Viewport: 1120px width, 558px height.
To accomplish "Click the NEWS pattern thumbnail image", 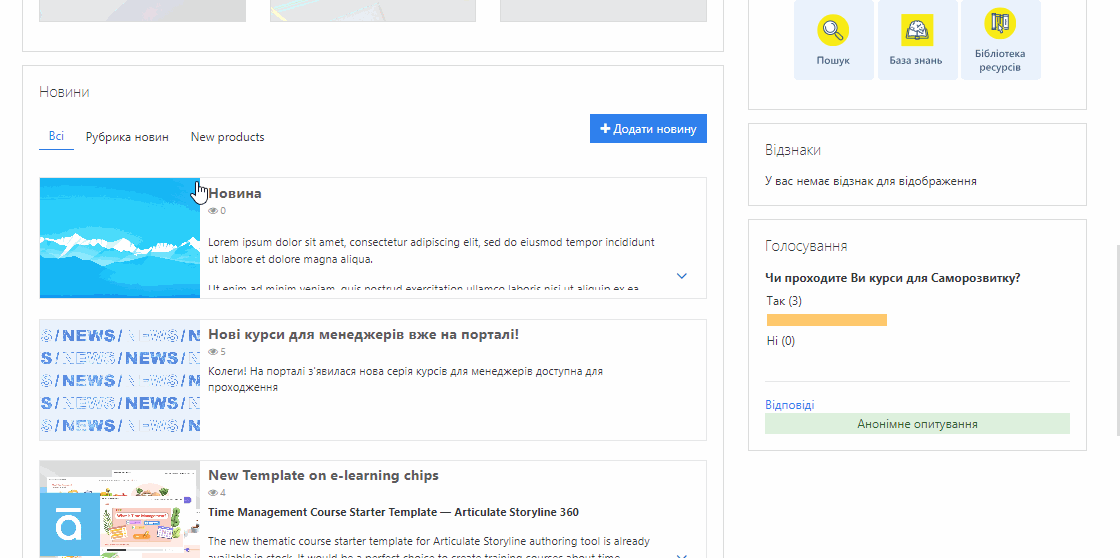I will click(119, 380).
